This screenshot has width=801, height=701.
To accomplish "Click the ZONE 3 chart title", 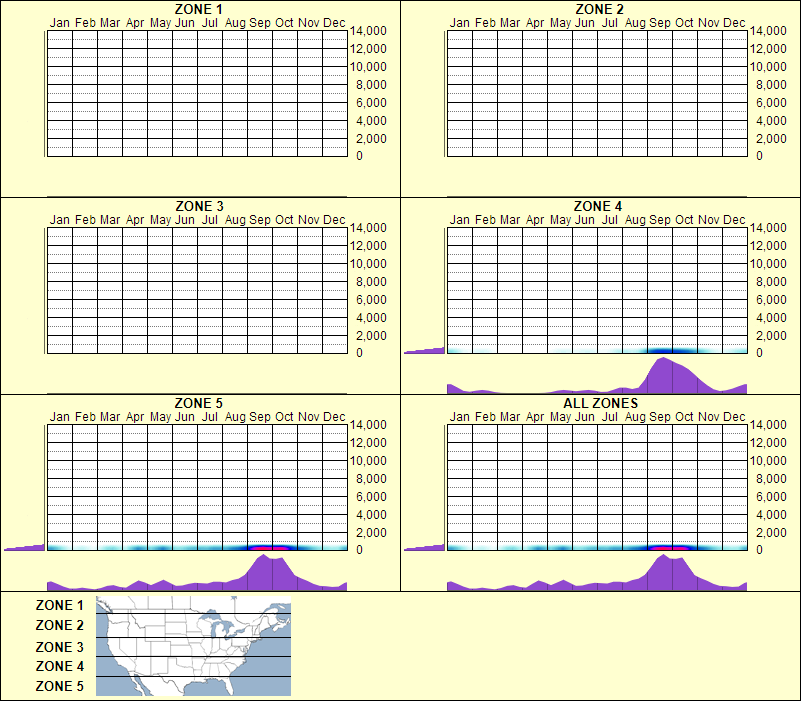I will [199, 206].
